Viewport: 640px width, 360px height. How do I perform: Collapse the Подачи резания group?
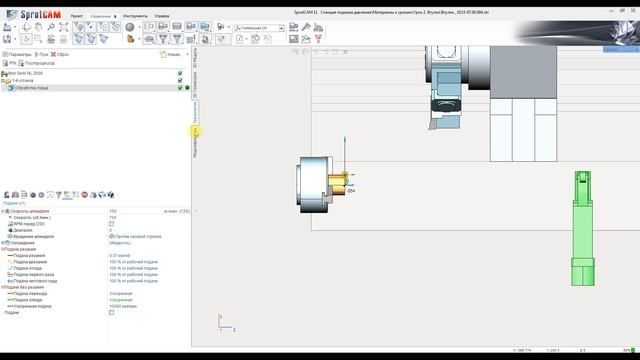click(x=2, y=249)
